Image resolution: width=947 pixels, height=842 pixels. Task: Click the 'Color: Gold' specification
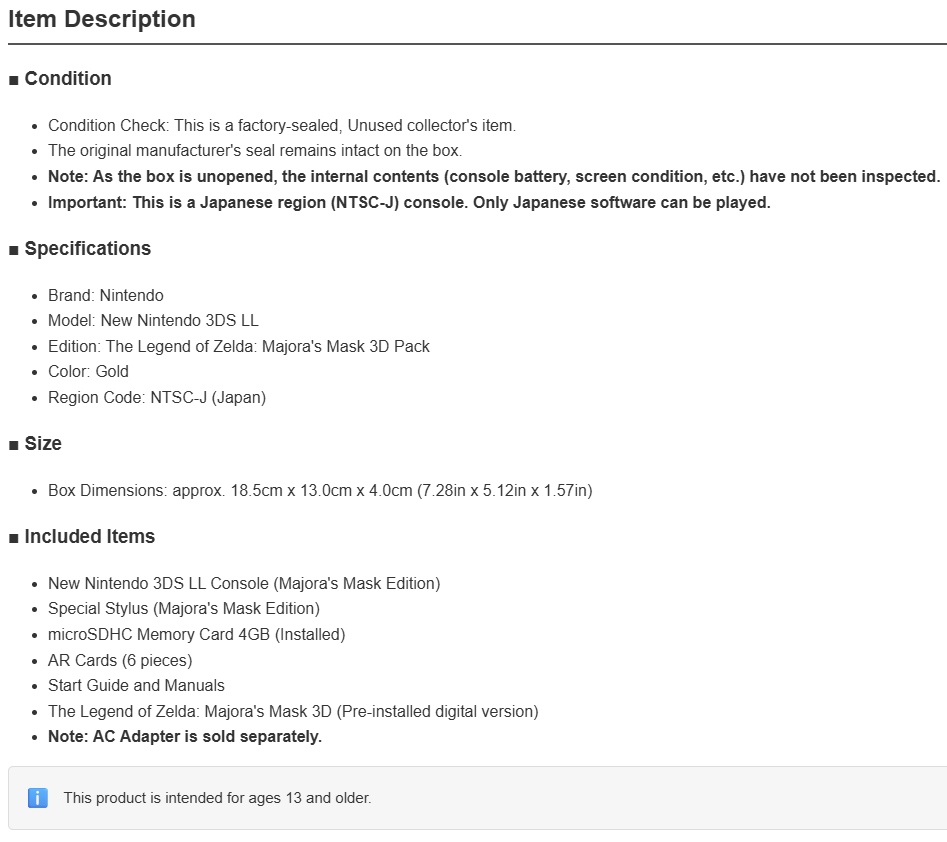tap(88, 371)
